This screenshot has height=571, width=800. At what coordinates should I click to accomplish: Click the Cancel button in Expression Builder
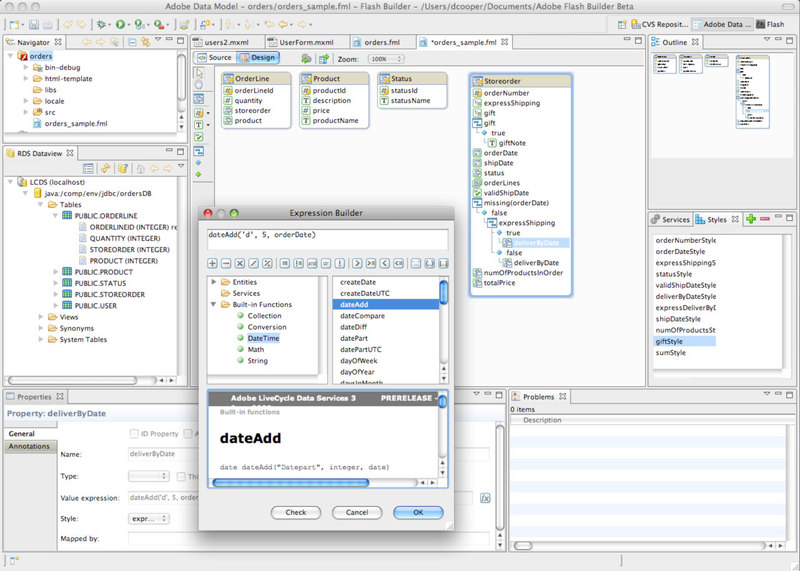(x=357, y=512)
